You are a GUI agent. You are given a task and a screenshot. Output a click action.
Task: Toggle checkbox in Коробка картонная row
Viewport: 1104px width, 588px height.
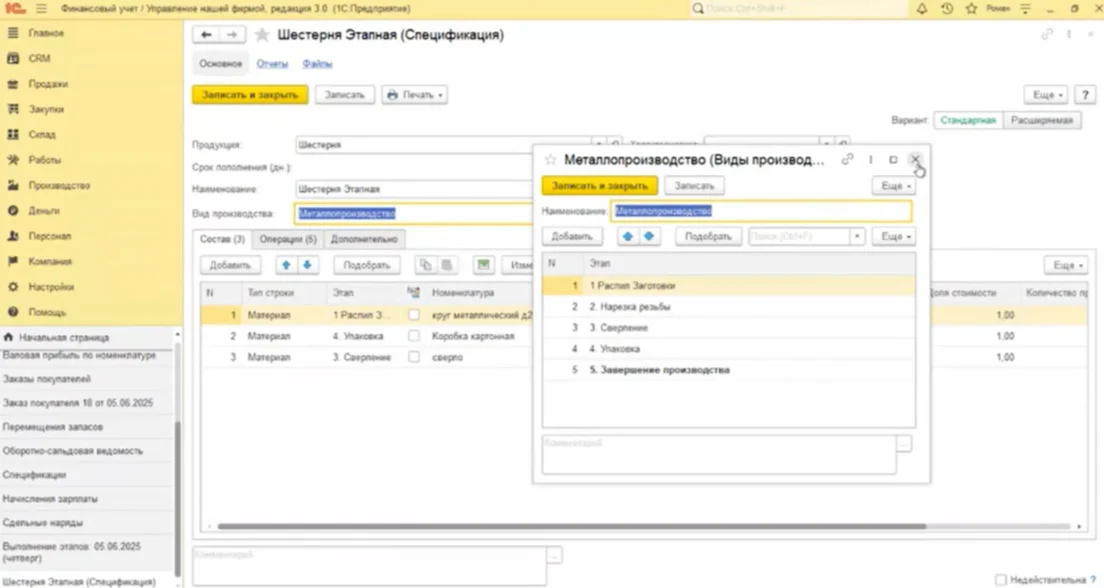[x=414, y=336]
